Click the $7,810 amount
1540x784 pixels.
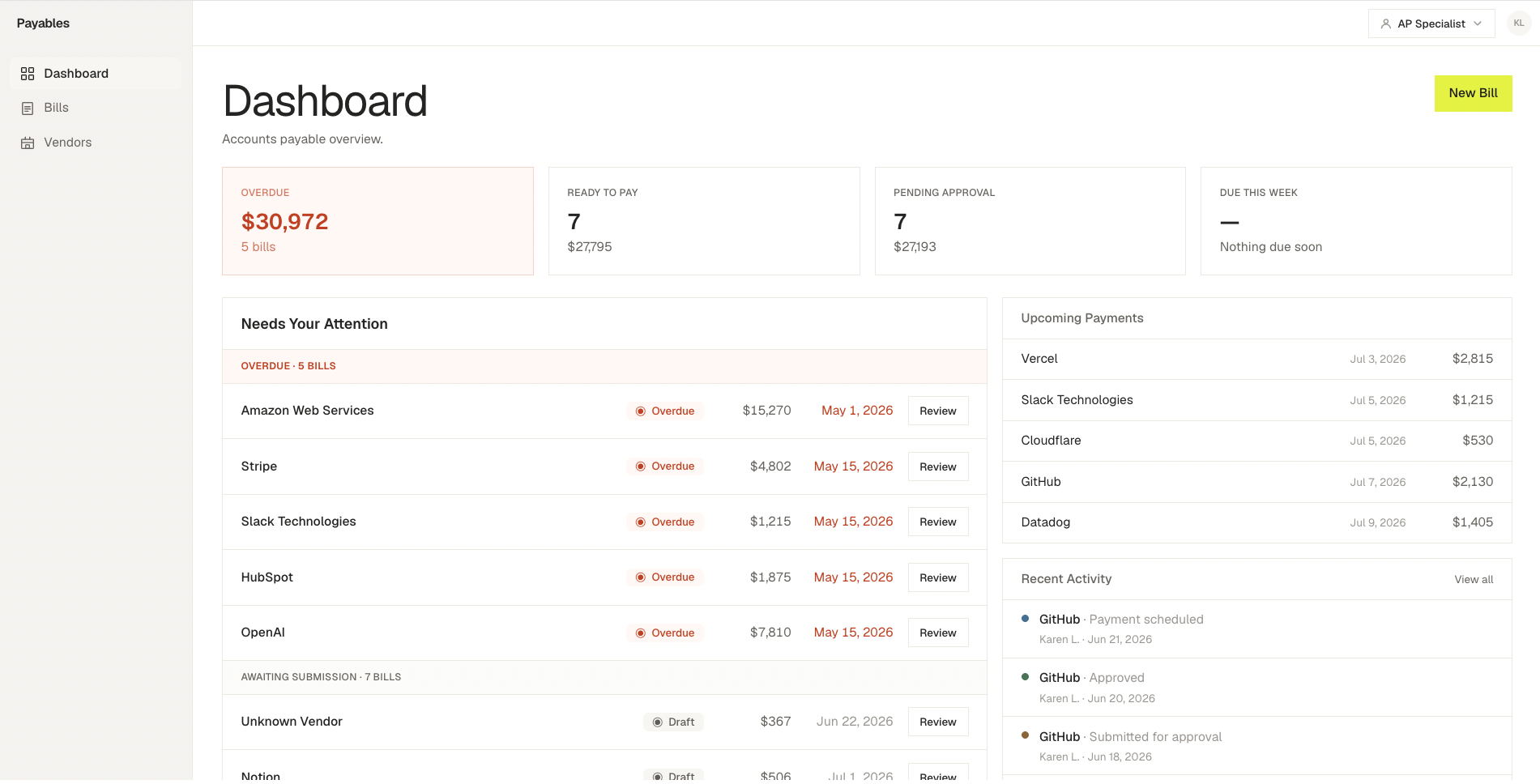coord(770,633)
